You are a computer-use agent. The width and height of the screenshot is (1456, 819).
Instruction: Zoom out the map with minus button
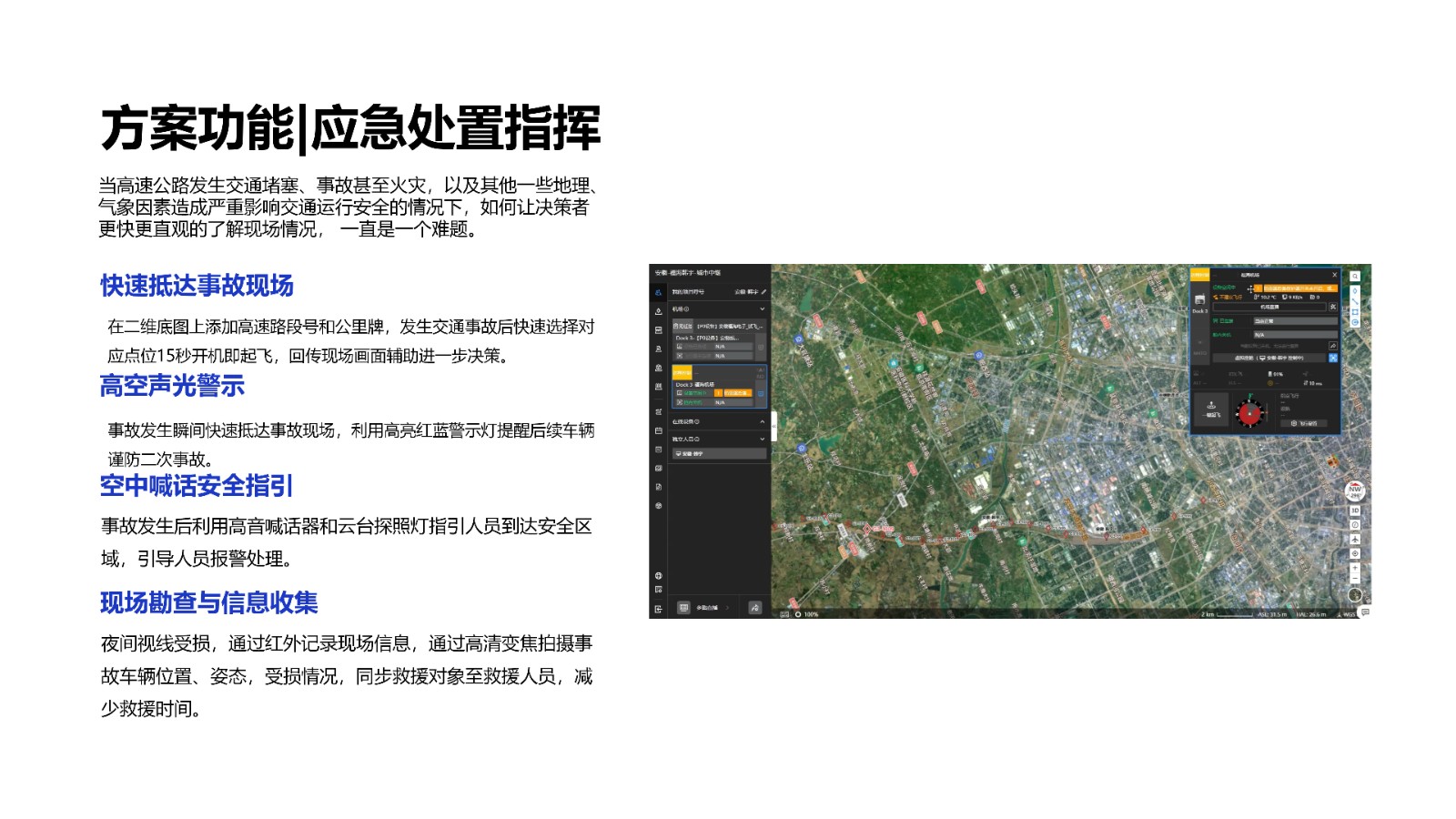[1355, 579]
